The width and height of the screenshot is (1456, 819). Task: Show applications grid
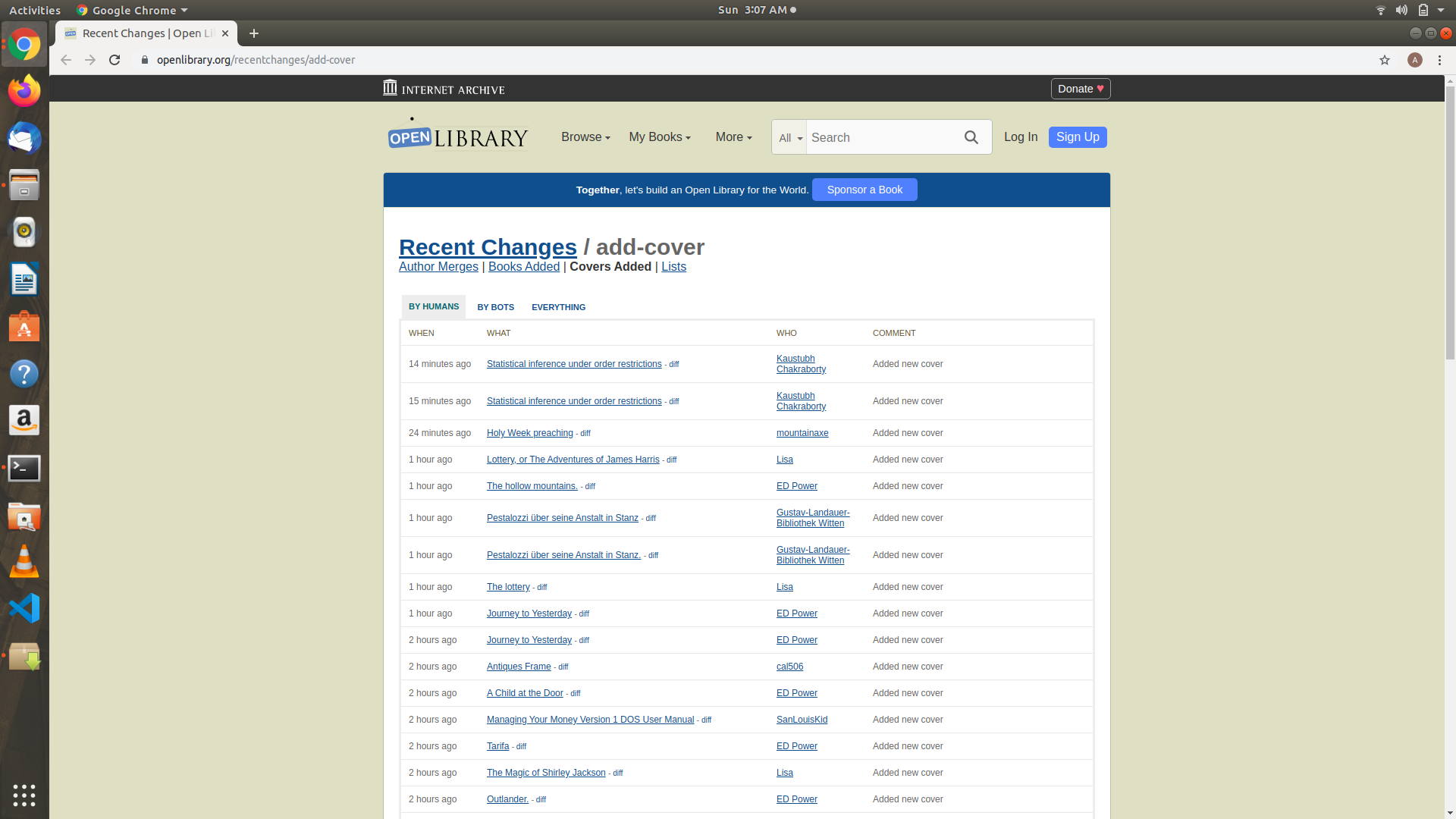click(24, 795)
